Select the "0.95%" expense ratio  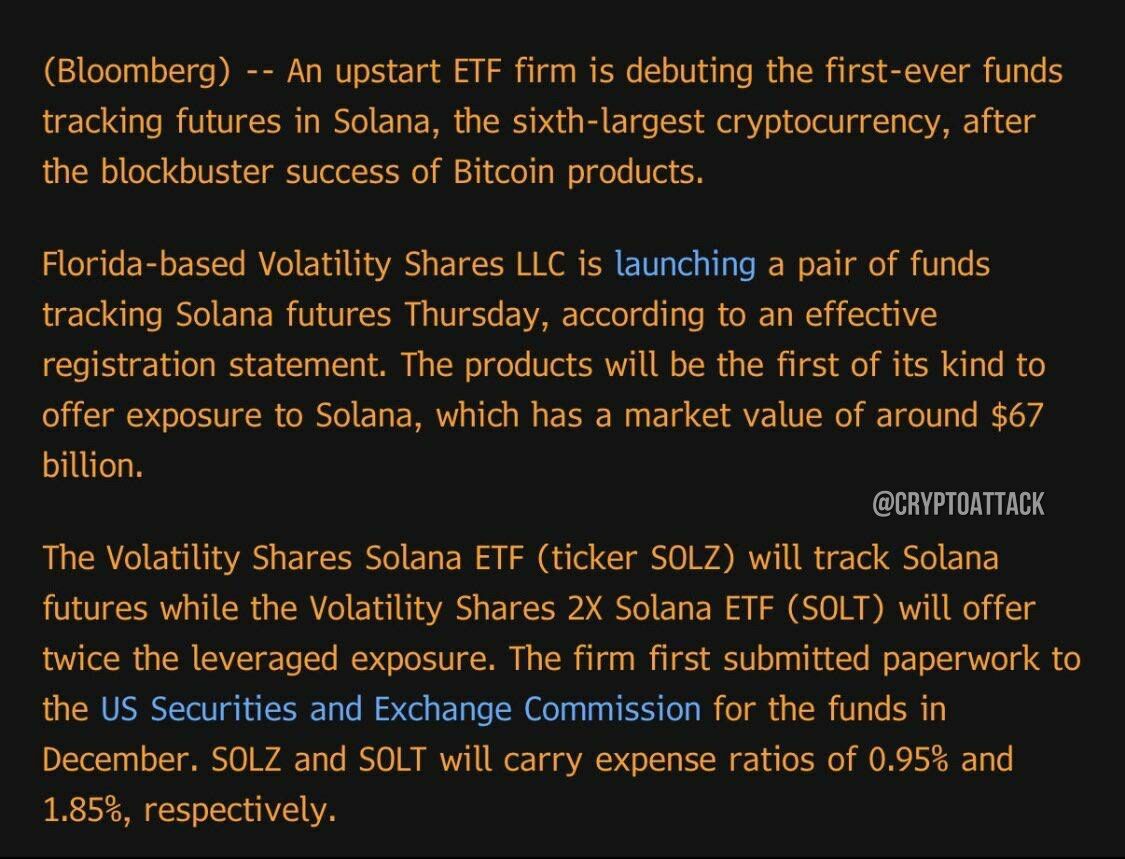[x=908, y=759]
